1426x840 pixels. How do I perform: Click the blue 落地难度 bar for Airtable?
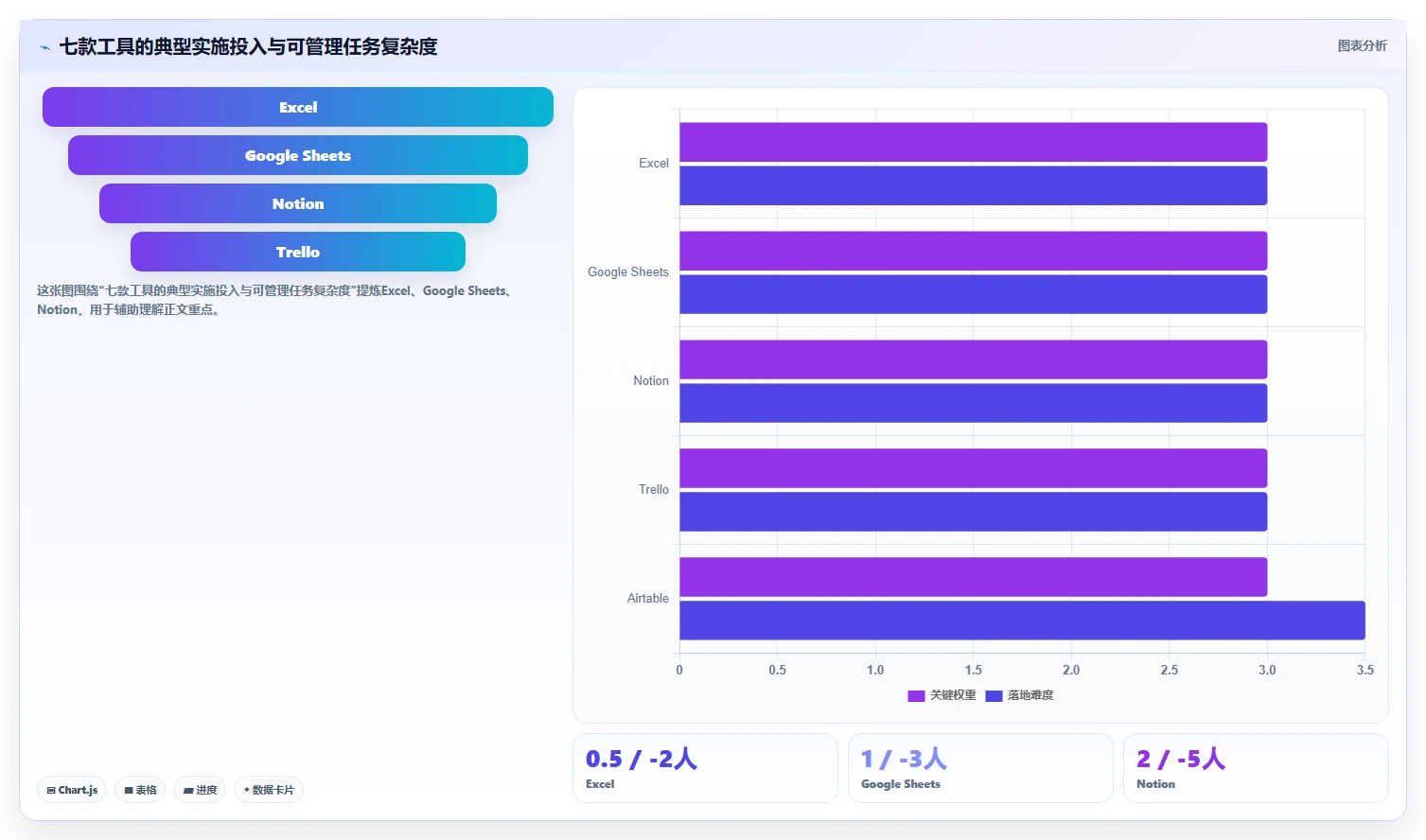click(1022, 621)
